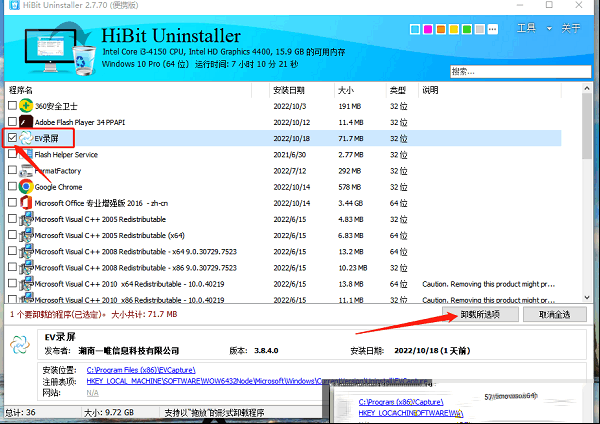Click the EV录屏 row icon
Screen dimensions: 600x424
26,138
